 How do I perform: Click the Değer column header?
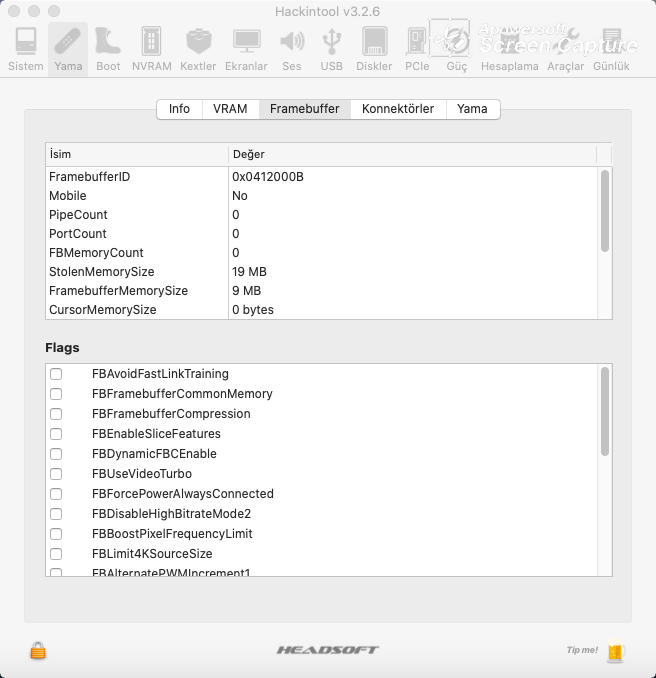click(413, 154)
